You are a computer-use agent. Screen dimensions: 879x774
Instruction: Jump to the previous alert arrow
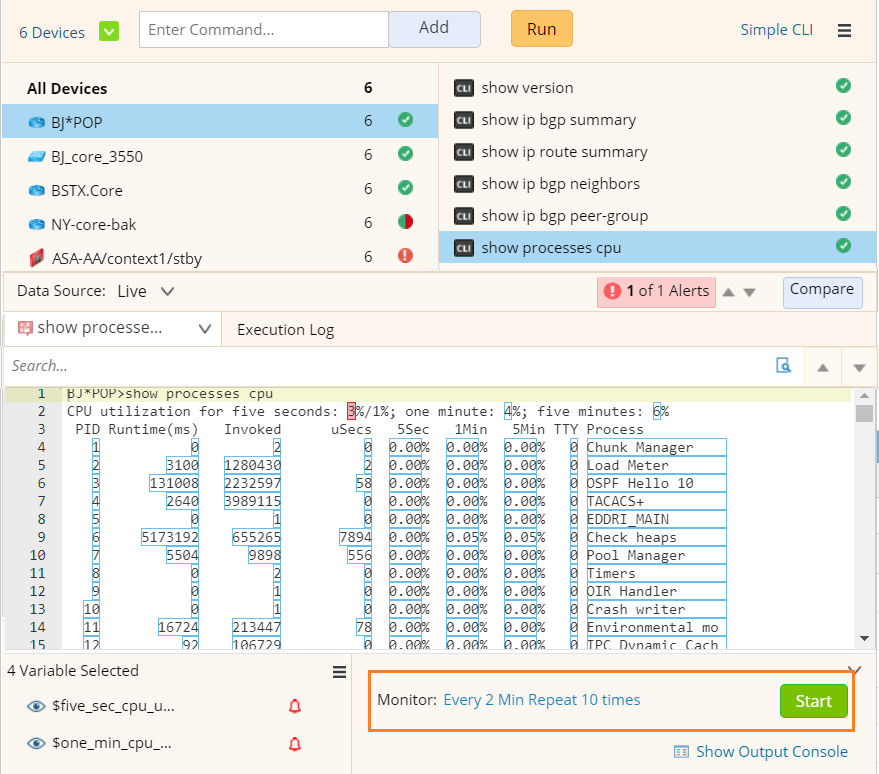728,292
